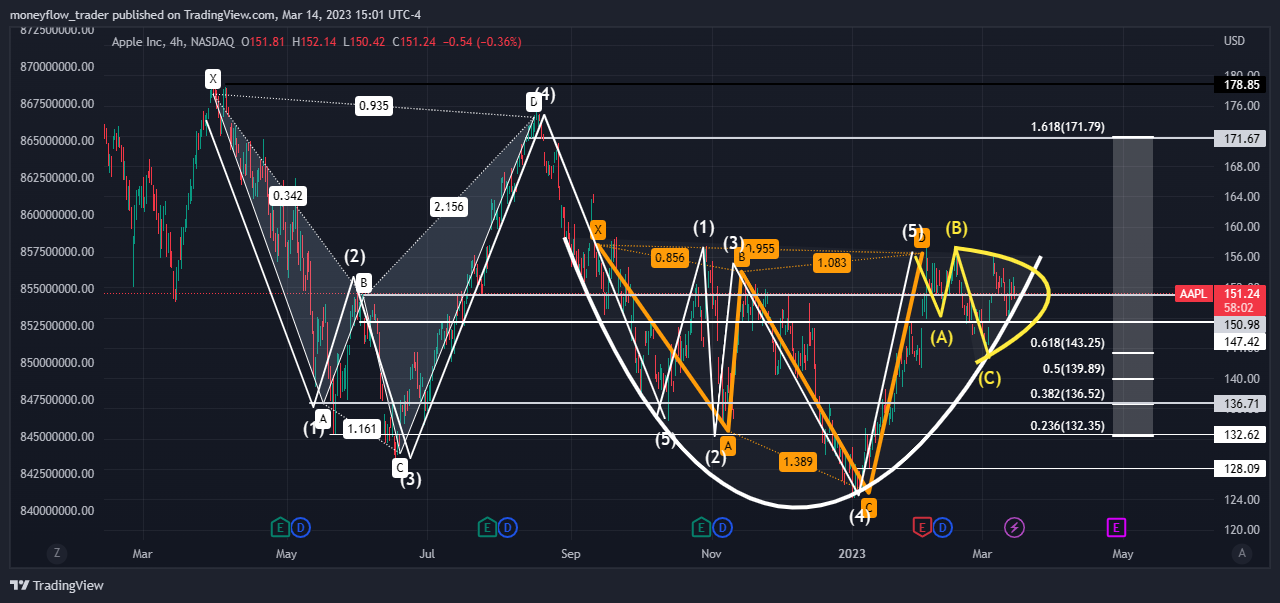Image resolution: width=1280 pixels, height=603 pixels.
Task: Select the blue dividend D icon above Nov
Action: coord(722,526)
